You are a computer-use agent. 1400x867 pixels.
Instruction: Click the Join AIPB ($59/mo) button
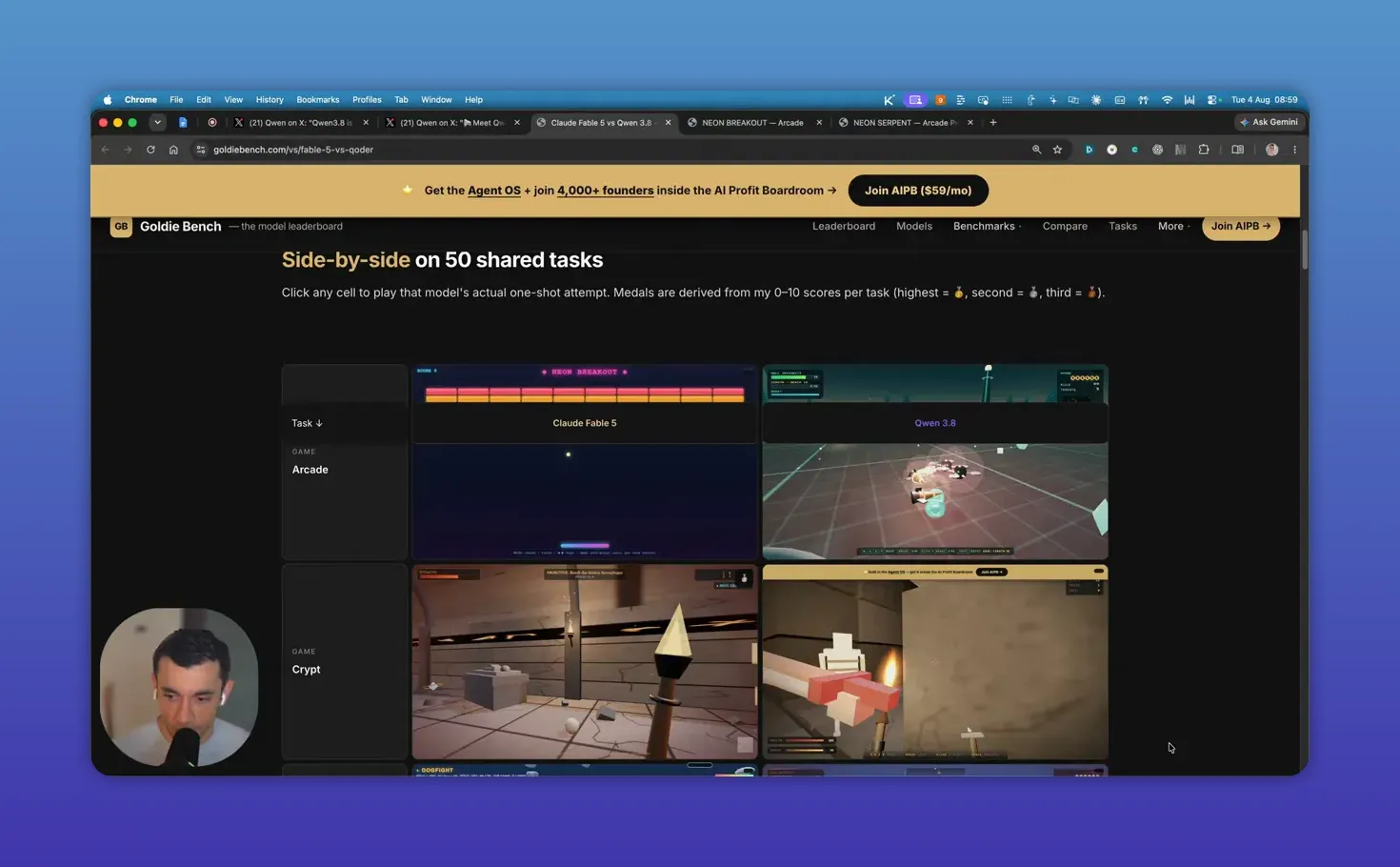[x=918, y=191]
